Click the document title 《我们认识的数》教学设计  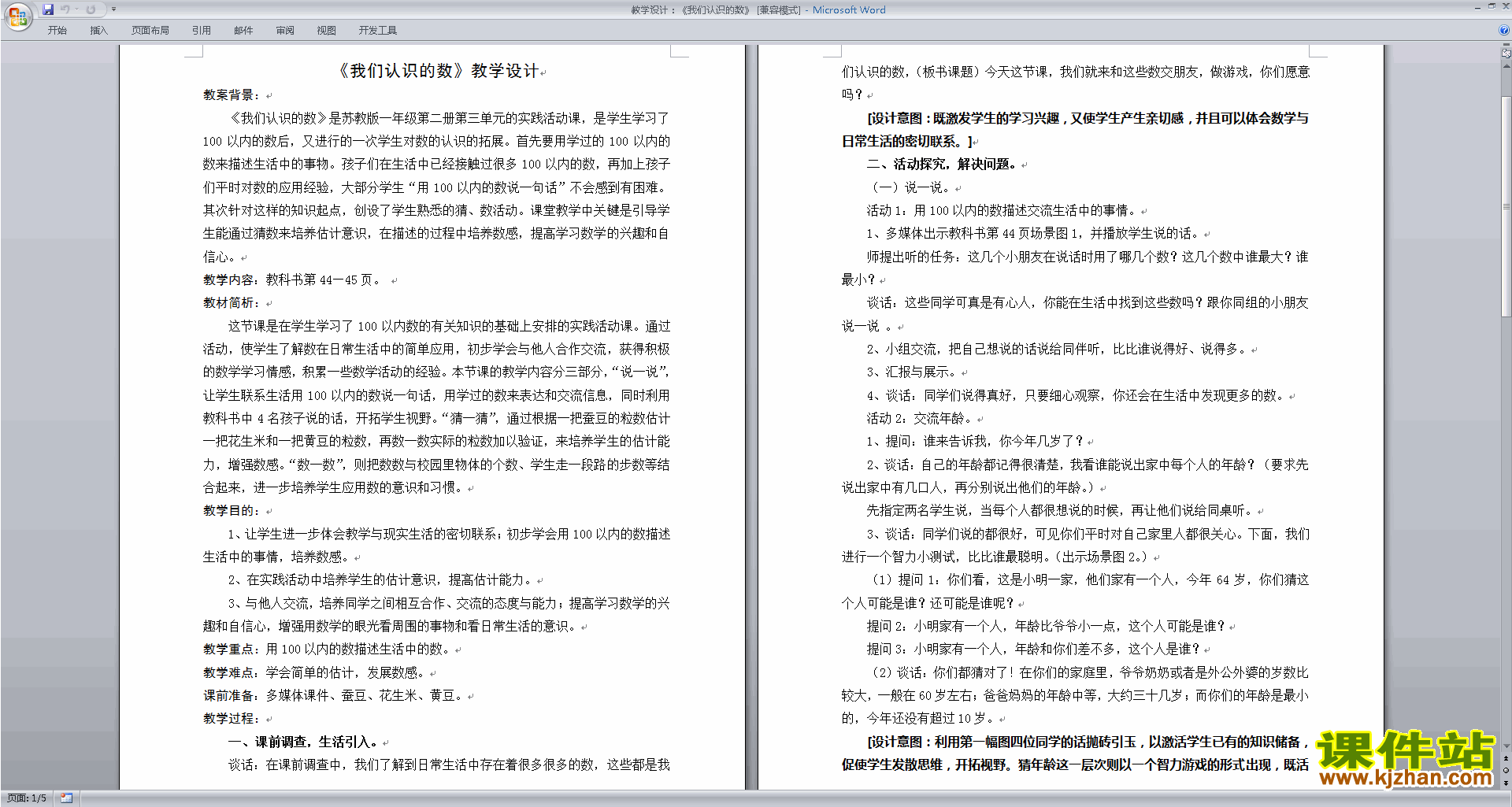437,71
